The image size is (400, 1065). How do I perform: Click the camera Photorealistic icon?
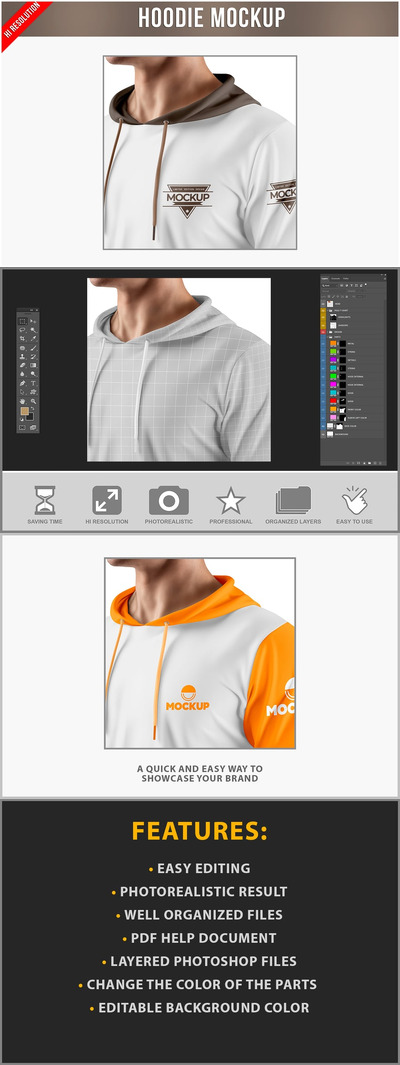[x=168, y=501]
